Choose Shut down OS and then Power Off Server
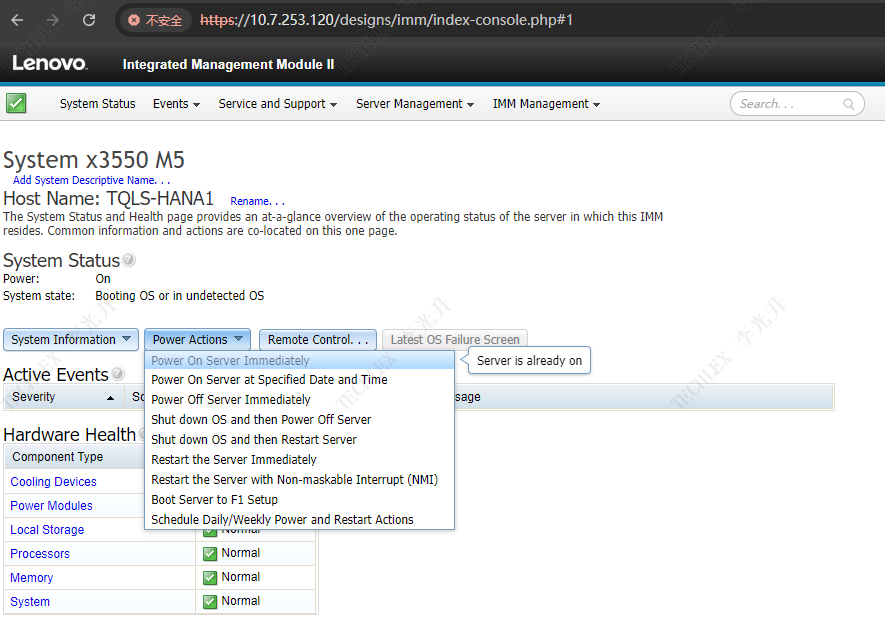This screenshot has width=885, height=621. coord(299,419)
